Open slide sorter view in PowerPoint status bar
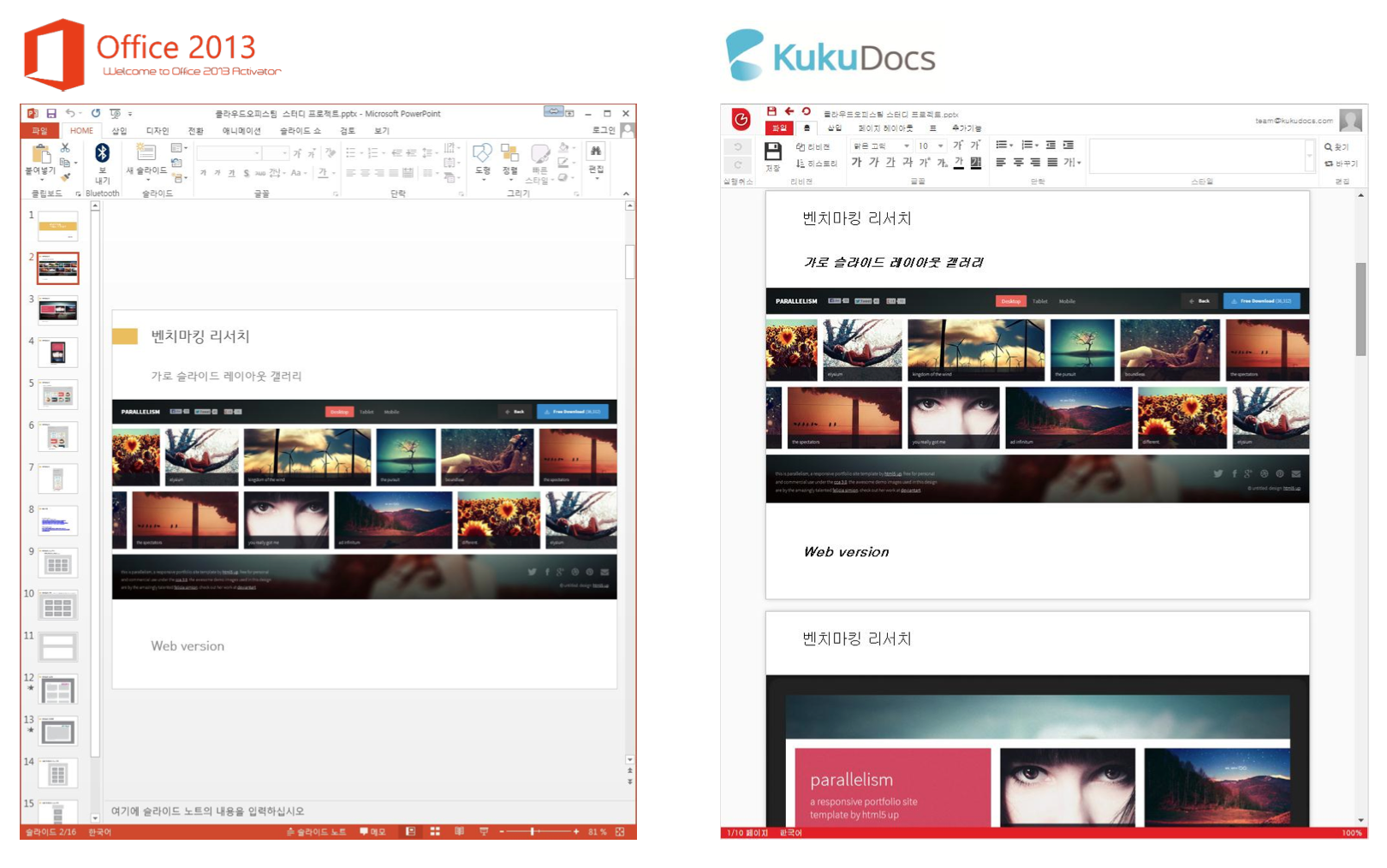 [x=435, y=831]
